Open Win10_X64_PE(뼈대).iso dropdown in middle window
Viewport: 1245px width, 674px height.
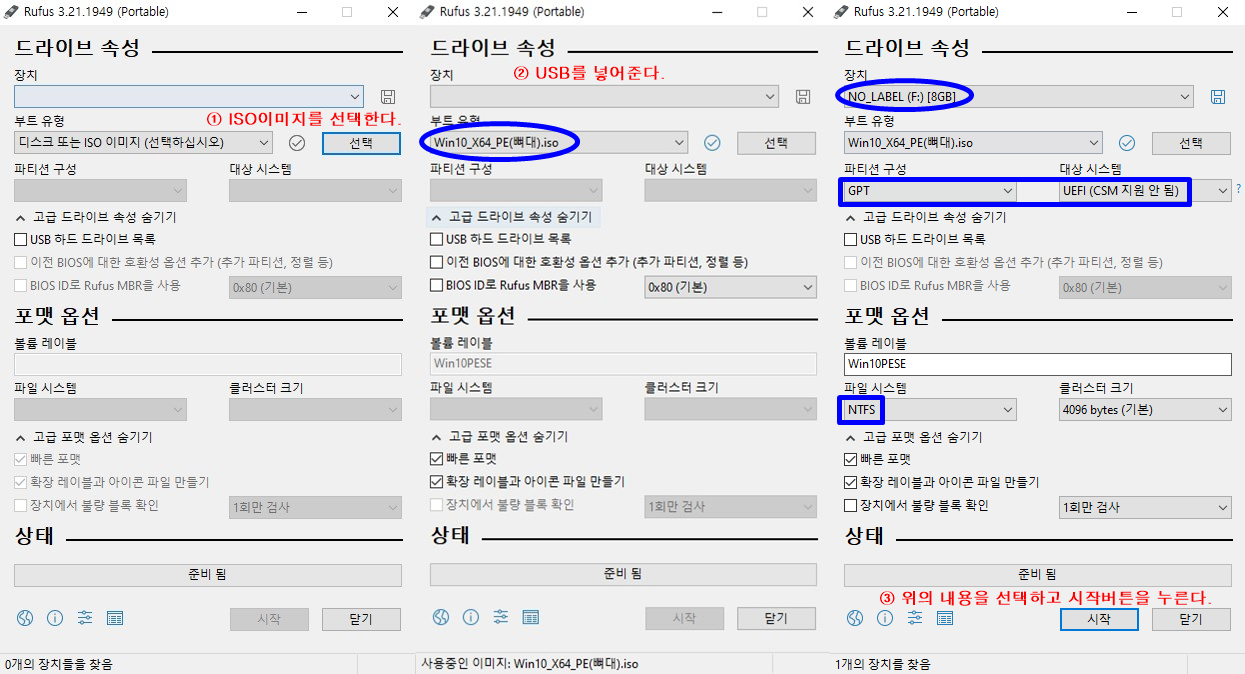point(558,143)
